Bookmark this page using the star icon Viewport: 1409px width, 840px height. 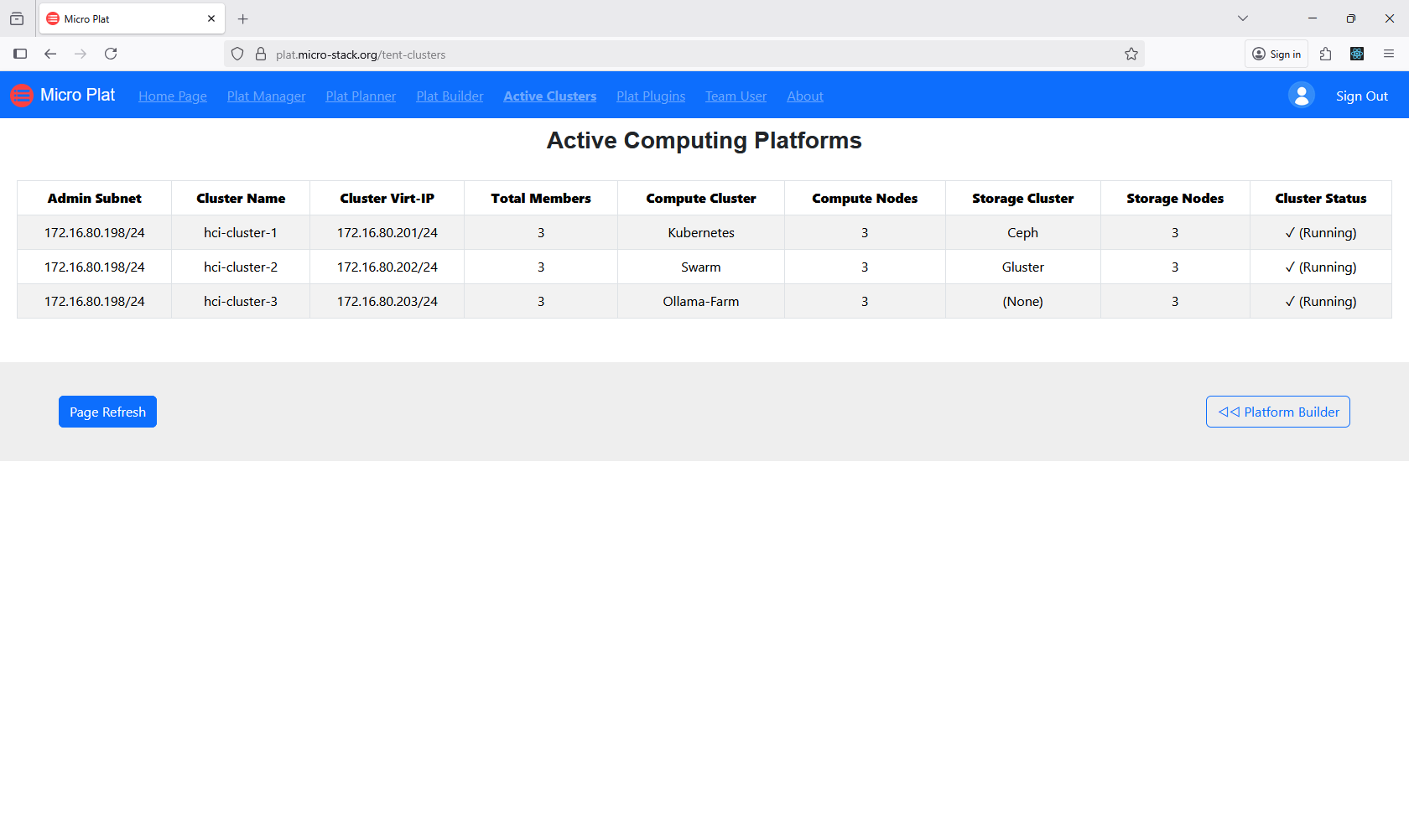click(x=1131, y=54)
